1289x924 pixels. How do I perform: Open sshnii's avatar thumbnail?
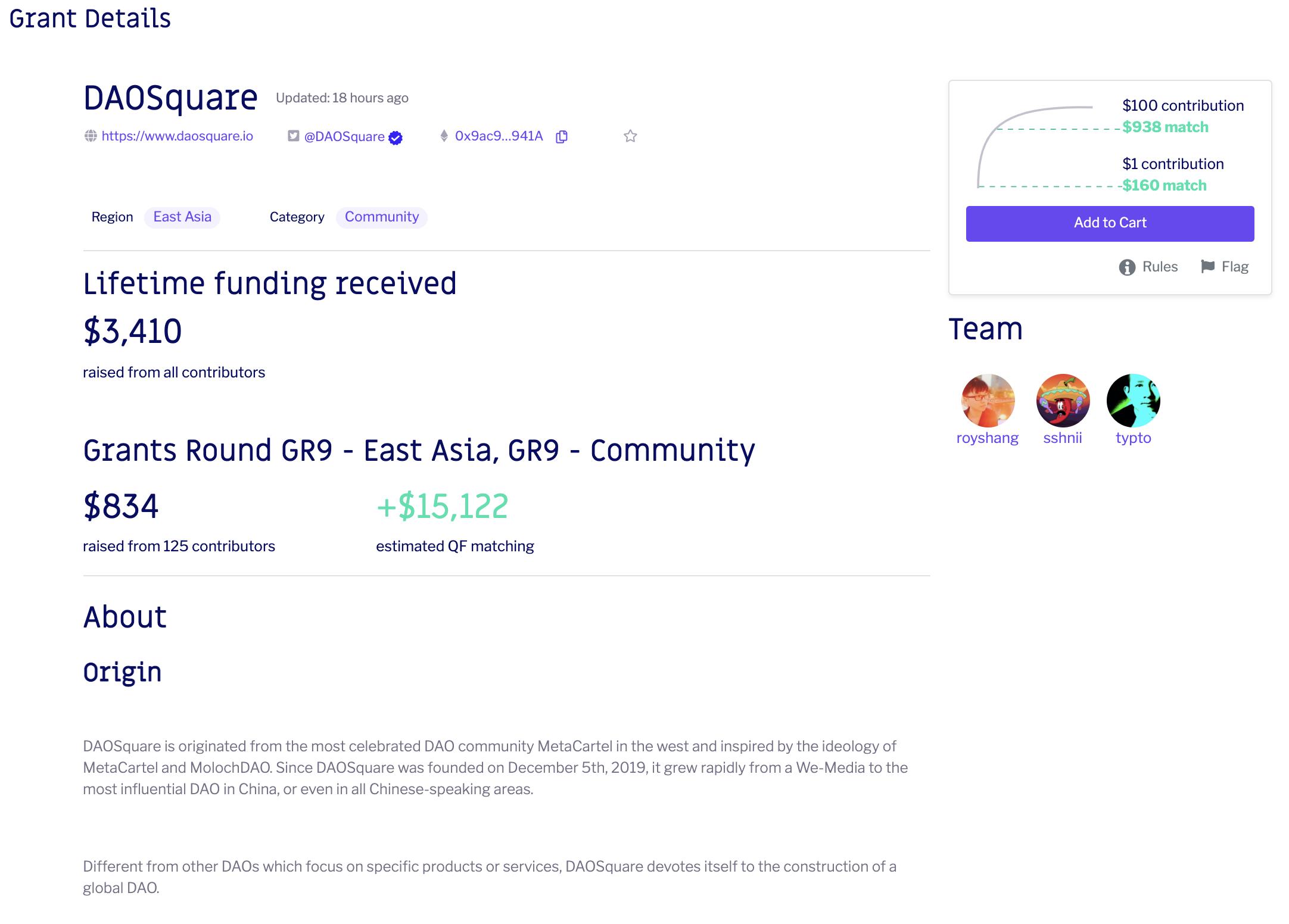[1063, 400]
